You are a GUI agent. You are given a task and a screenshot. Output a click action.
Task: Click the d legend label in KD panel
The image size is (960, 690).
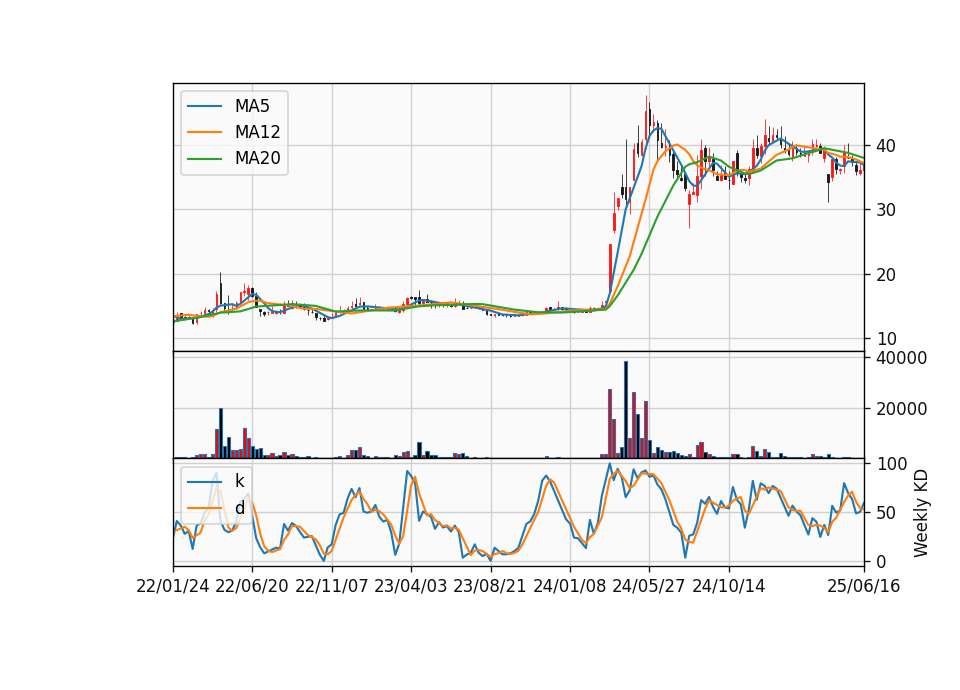[239, 508]
